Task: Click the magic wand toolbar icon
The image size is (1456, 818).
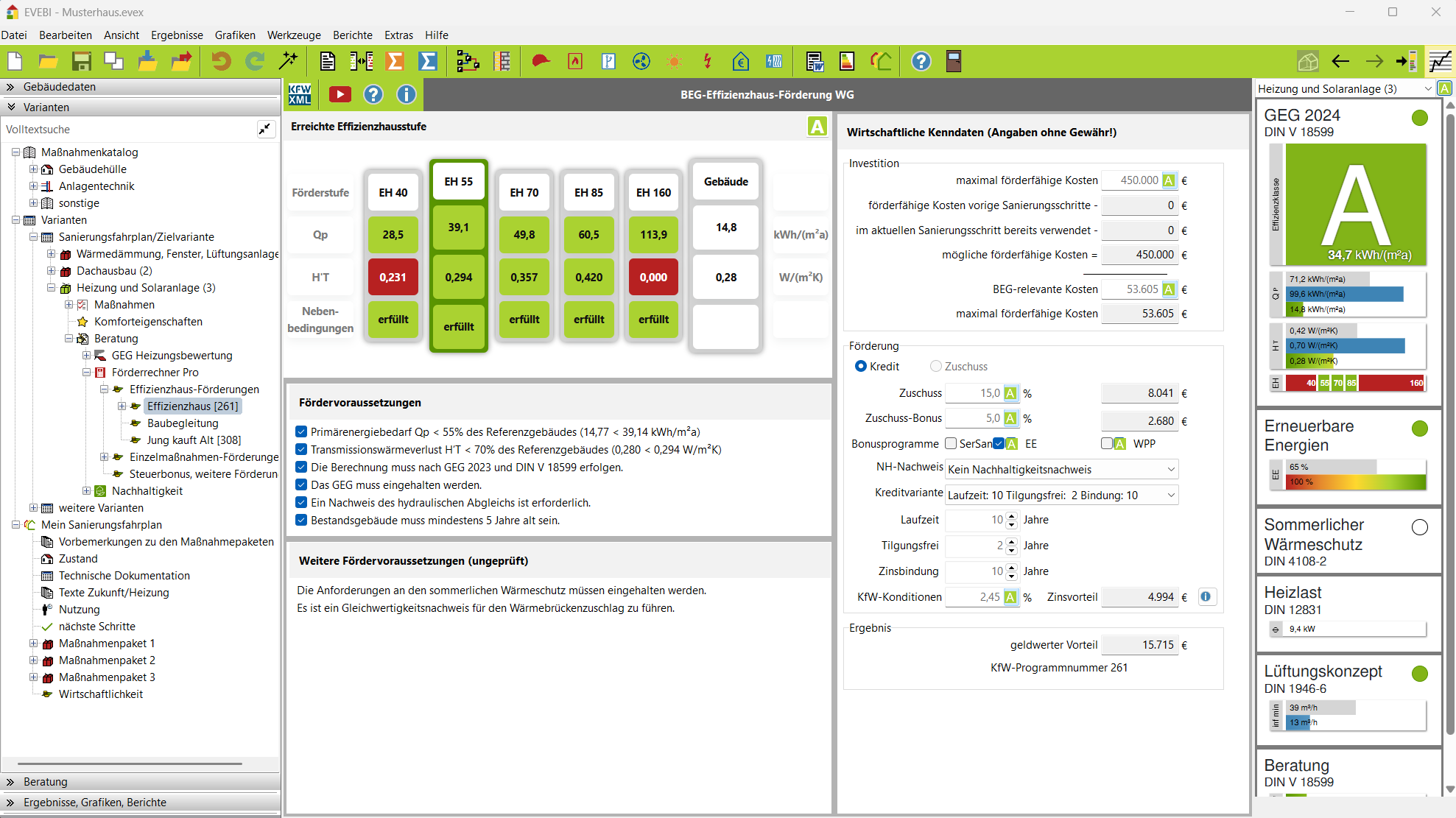Action: click(x=288, y=62)
